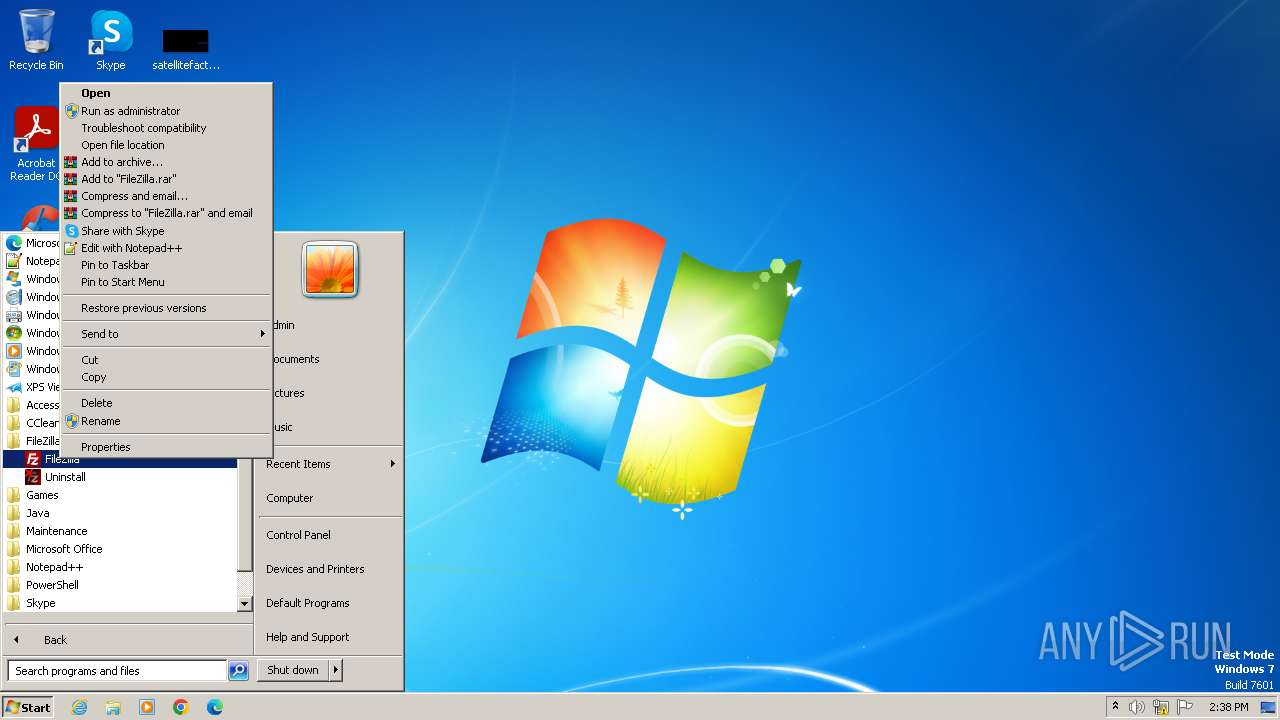The width and height of the screenshot is (1280, 720).
Task: Expand Recent Items submenu
Action: pyautogui.click(x=330, y=464)
